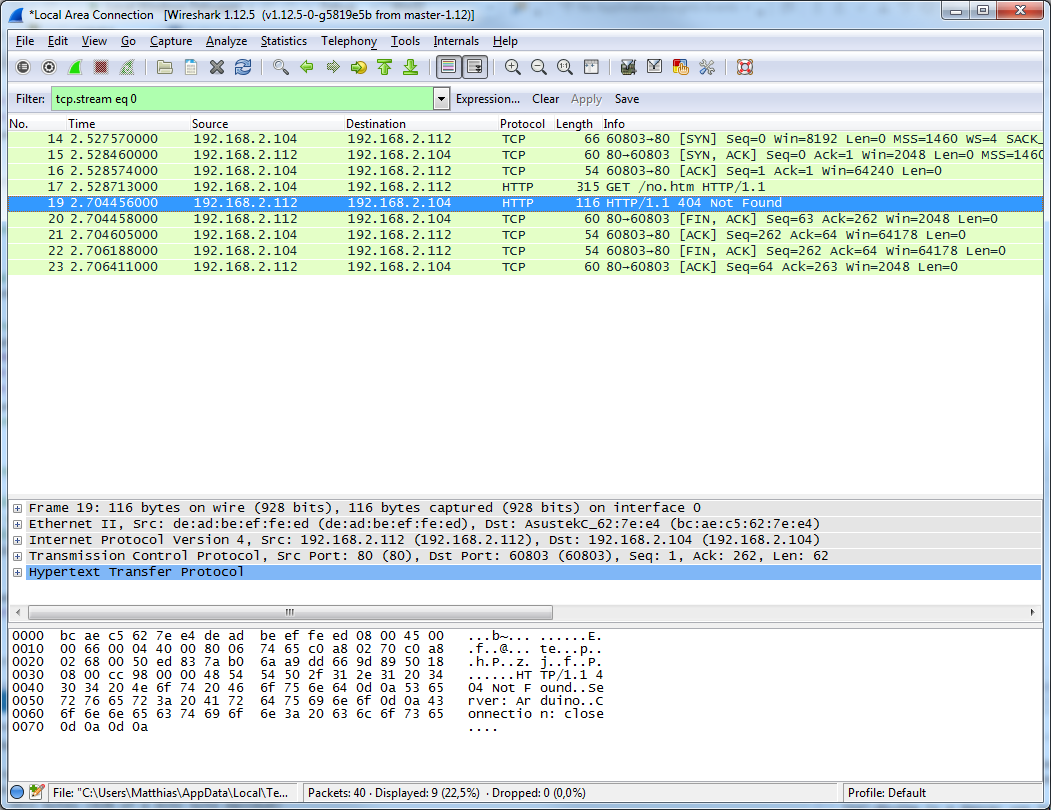1051x810 pixels.
Task: Close this capture file (X icon)
Action: (217, 67)
